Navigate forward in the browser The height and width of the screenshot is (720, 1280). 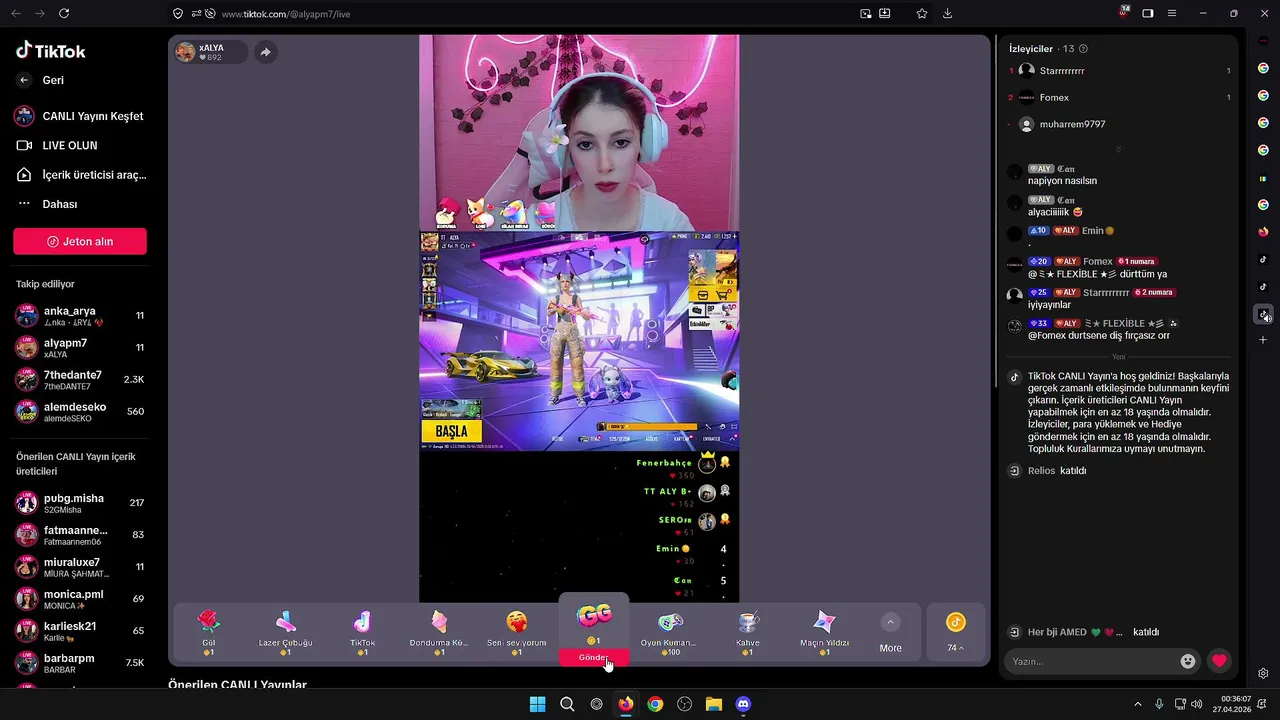pos(39,13)
